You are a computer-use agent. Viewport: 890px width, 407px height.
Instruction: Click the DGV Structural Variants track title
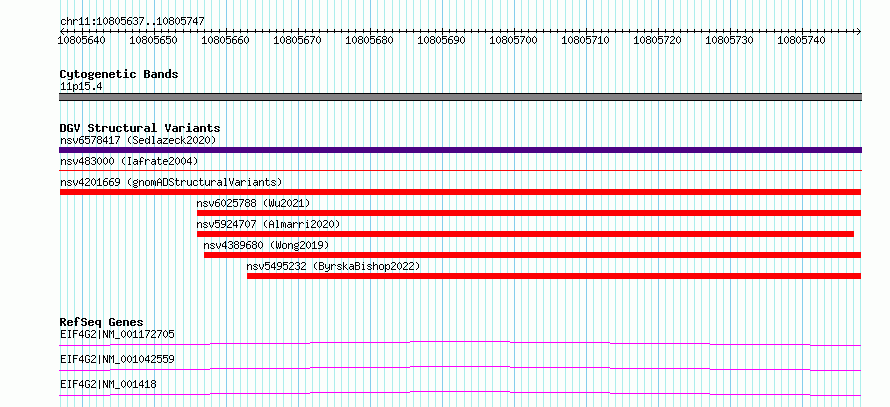tap(140, 128)
